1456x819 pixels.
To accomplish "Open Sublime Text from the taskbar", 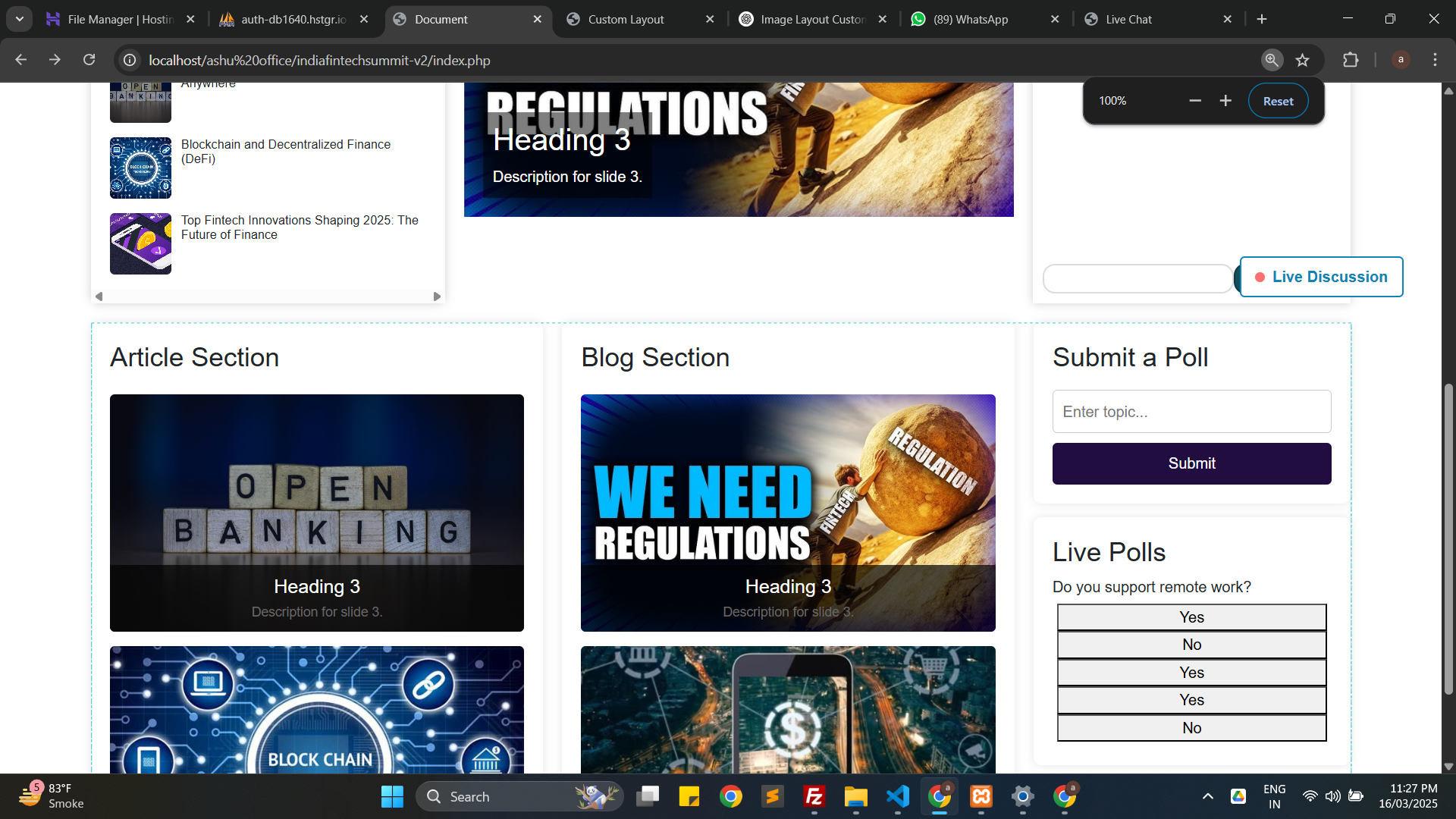I will [773, 796].
